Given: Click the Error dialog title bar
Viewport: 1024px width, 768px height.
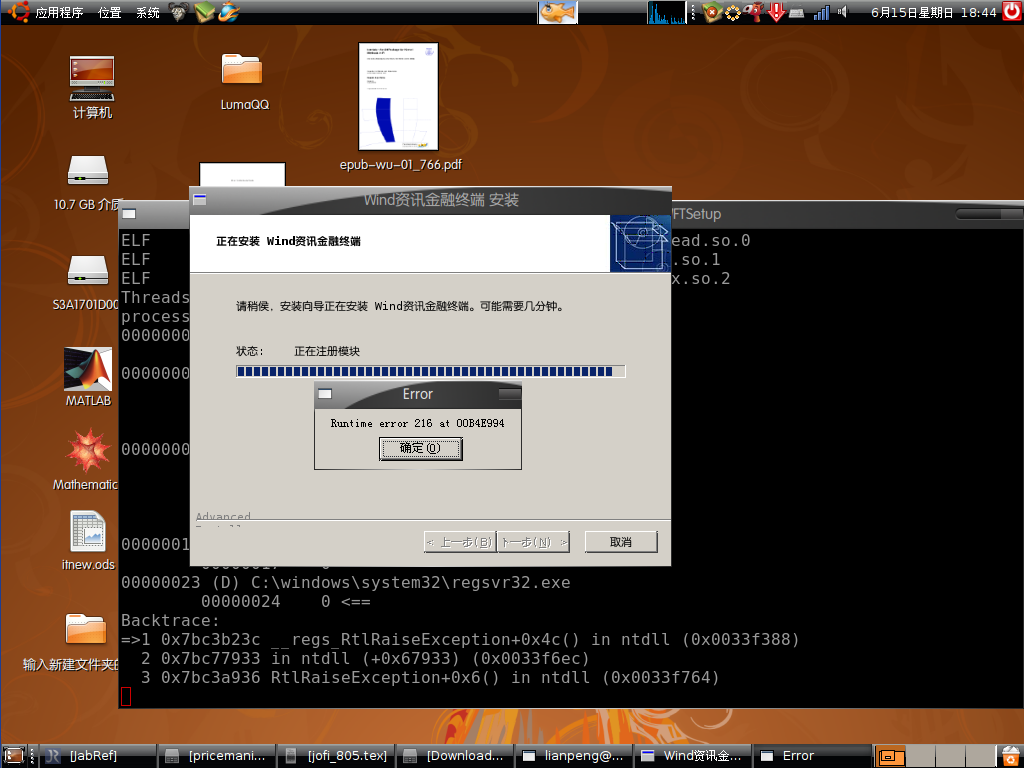Looking at the screenshot, I should tap(417, 394).
